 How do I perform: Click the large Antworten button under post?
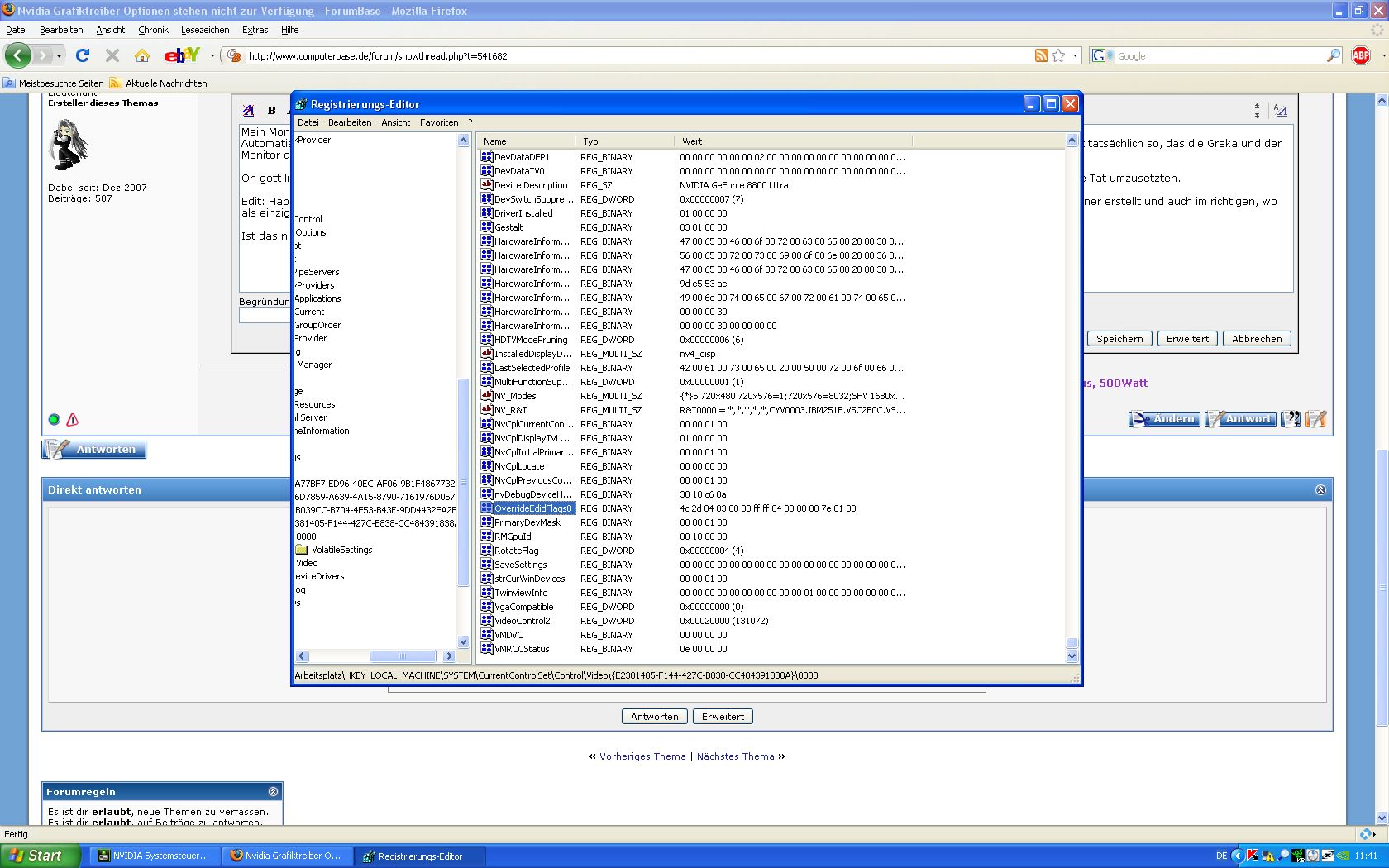pos(94,450)
